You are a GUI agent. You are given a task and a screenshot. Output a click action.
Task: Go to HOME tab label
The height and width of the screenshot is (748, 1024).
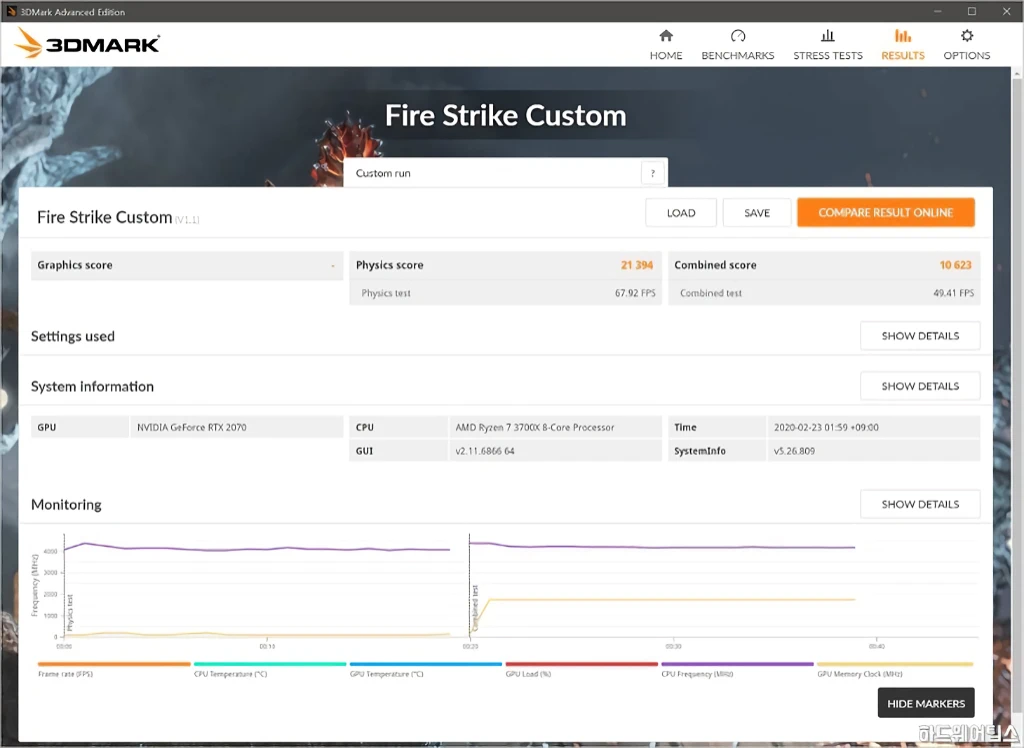(665, 56)
